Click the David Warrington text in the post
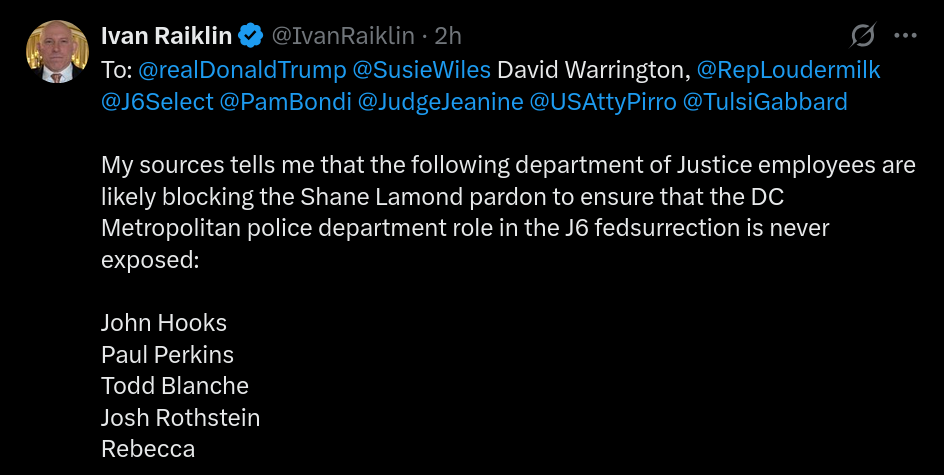This screenshot has height=475, width=944. coord(587,71)
